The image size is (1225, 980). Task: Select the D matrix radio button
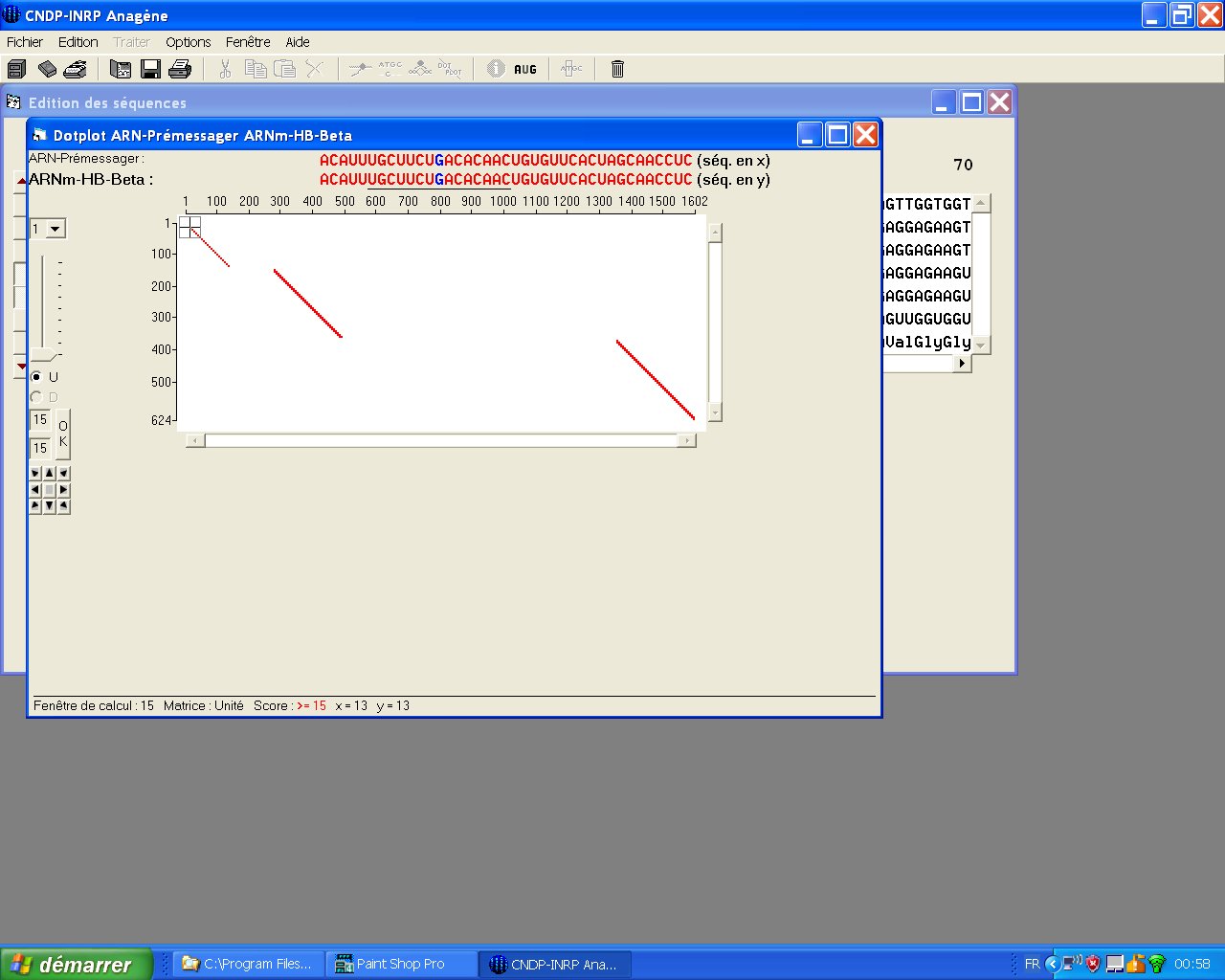coord(37,397)
